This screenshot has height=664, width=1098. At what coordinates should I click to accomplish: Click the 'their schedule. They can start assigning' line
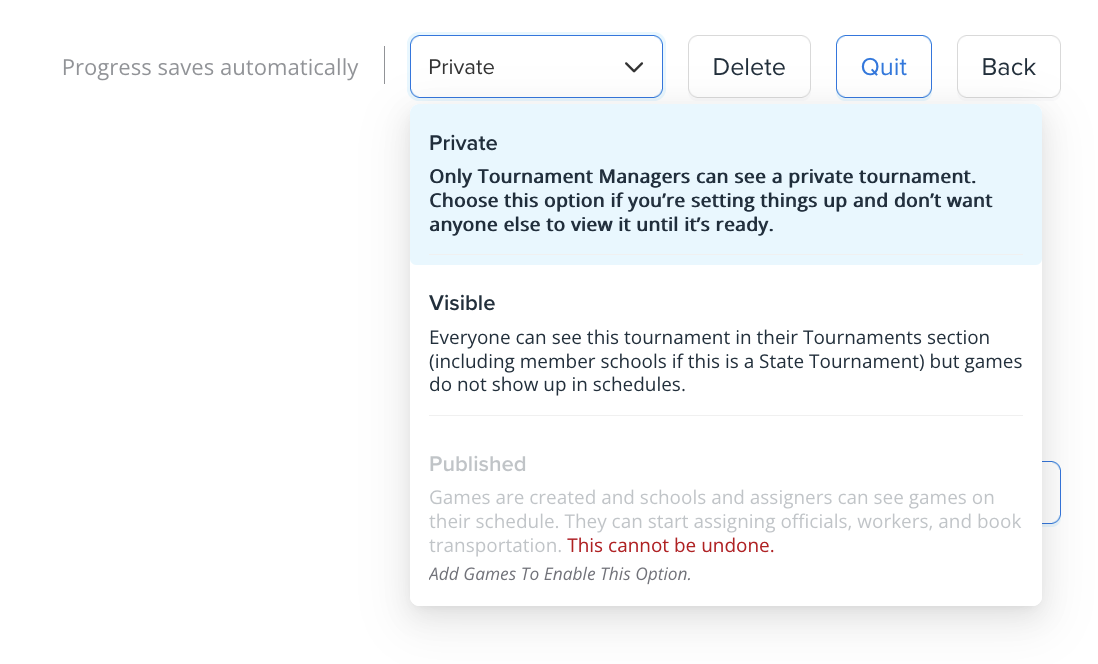click(x=725, y=521)
